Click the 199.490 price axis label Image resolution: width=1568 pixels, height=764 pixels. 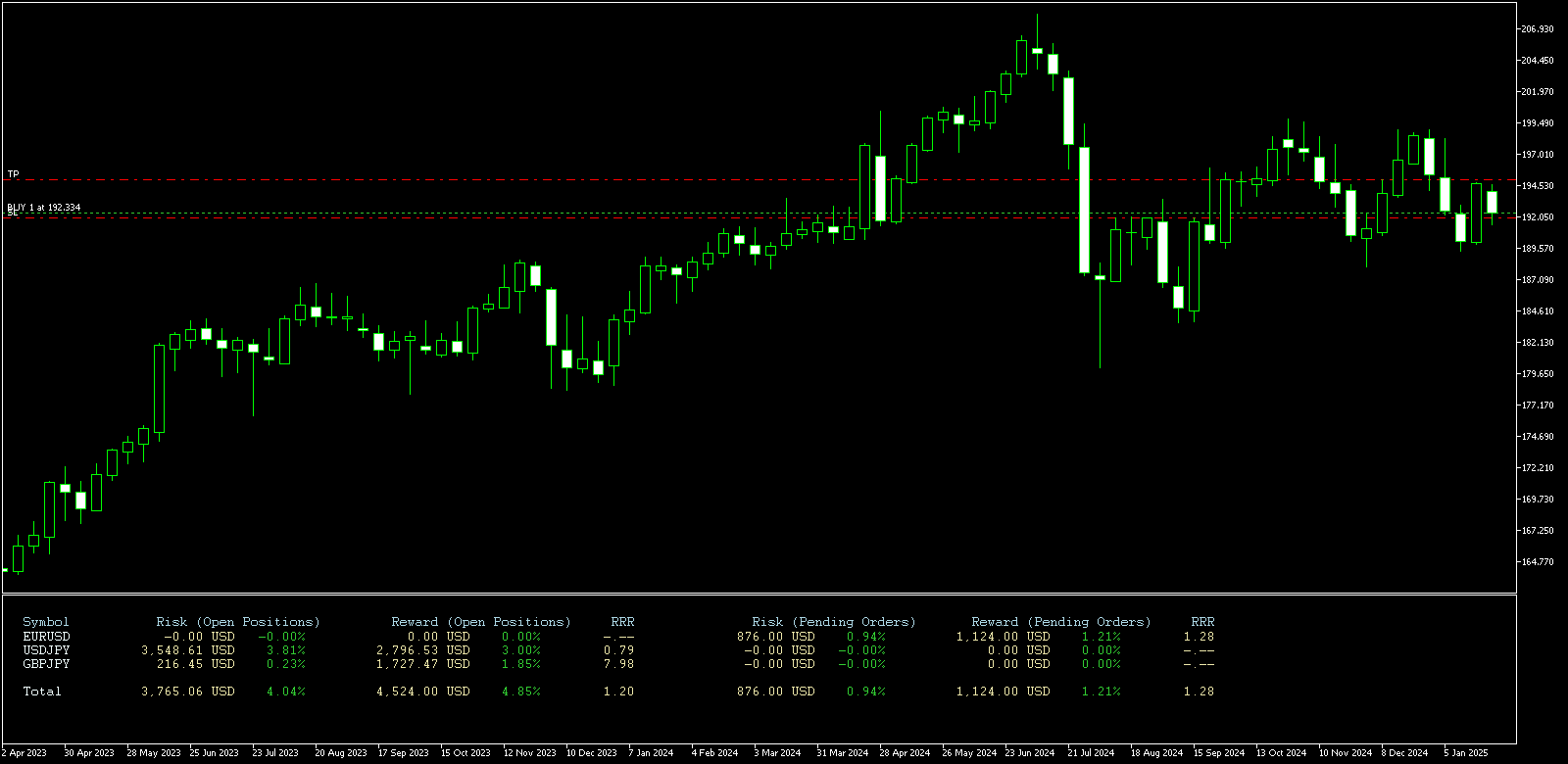1537,123
